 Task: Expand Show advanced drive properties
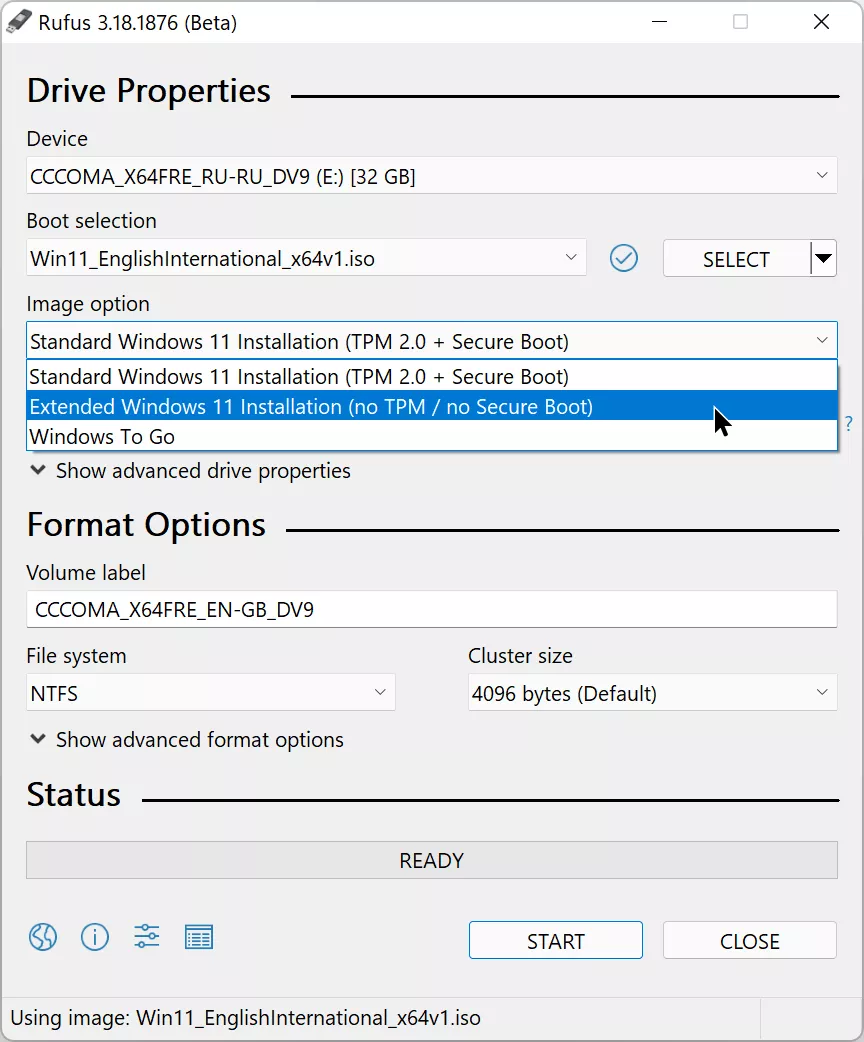tap(190, 470)
